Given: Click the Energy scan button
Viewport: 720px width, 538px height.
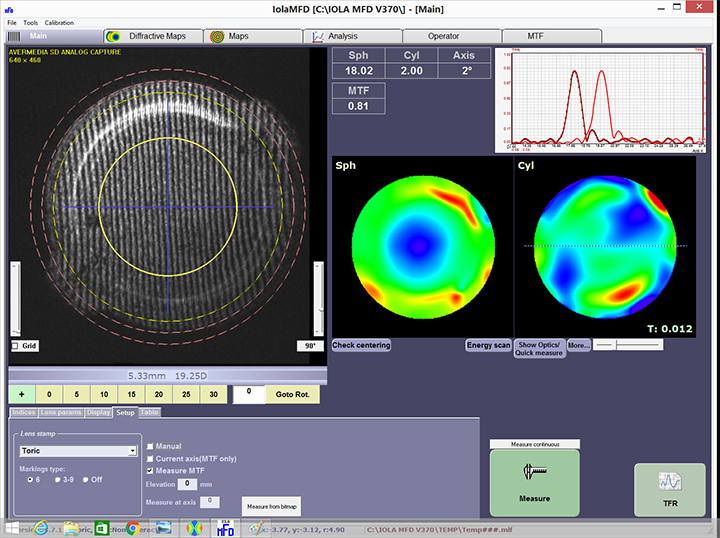Looking at the screenshot, I should point(489,345).
